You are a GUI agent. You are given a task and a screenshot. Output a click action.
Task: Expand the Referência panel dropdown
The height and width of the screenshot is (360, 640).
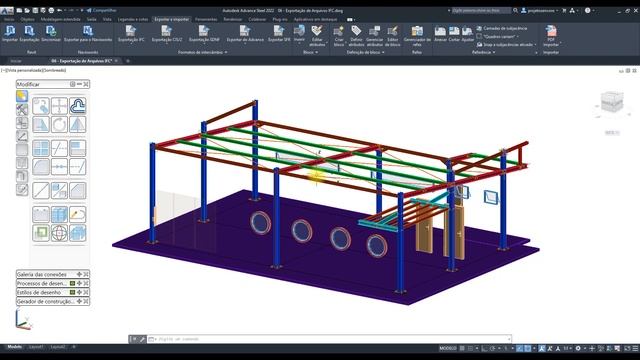point(483,52)
